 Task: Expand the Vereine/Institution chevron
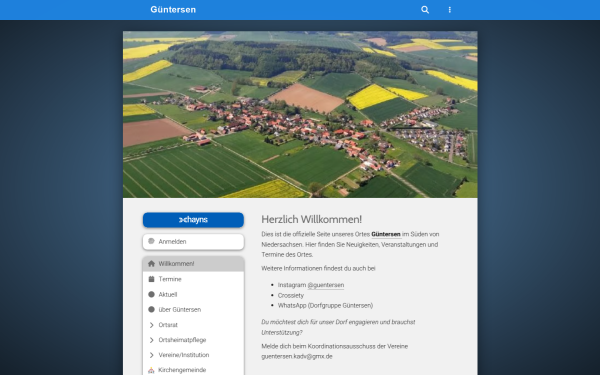coord(151,355)
